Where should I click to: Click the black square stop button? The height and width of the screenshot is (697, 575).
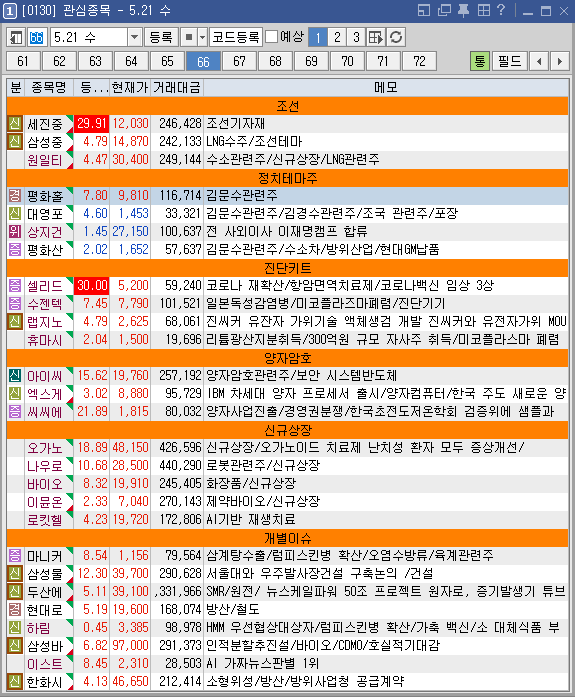click(x=189, y=37)
